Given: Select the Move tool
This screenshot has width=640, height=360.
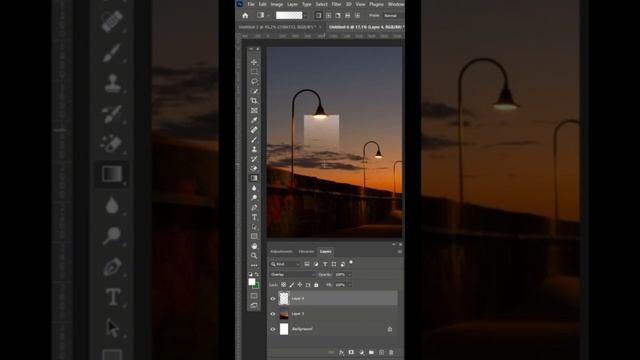Looking at the screenshot, I should click(x=254, y=62).
